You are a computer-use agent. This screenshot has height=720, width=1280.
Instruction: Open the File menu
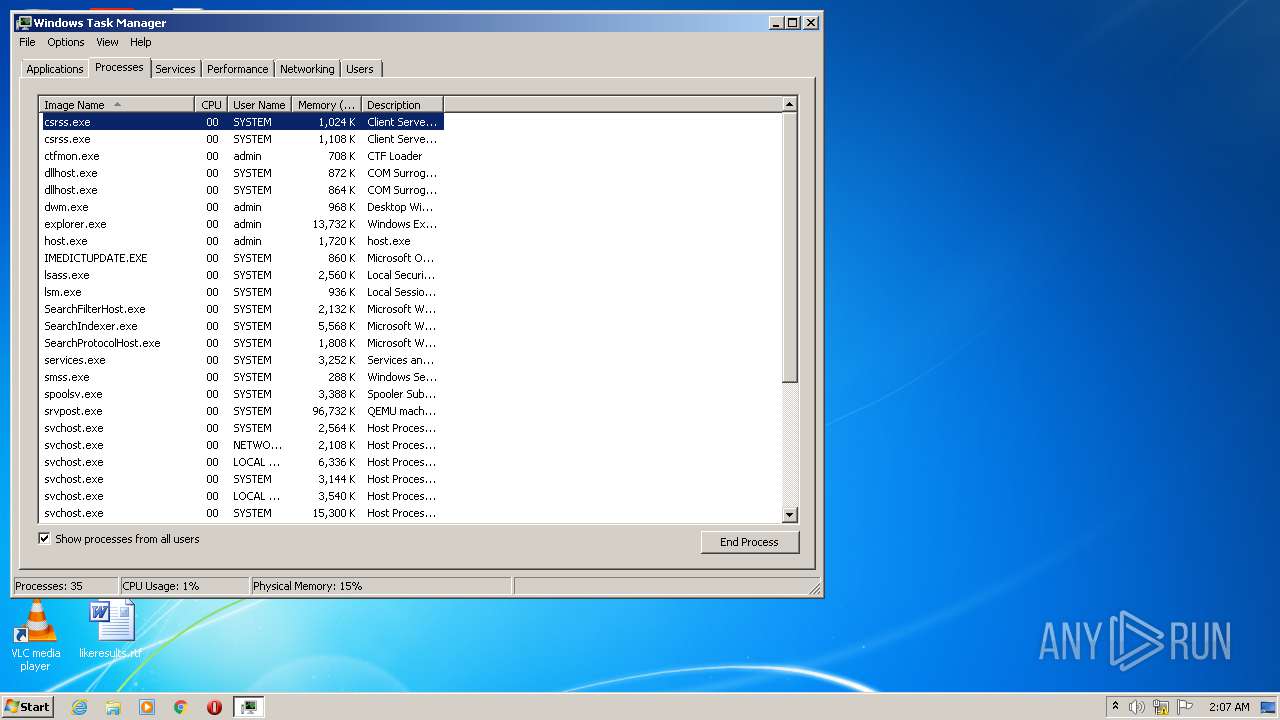[27, 42]
